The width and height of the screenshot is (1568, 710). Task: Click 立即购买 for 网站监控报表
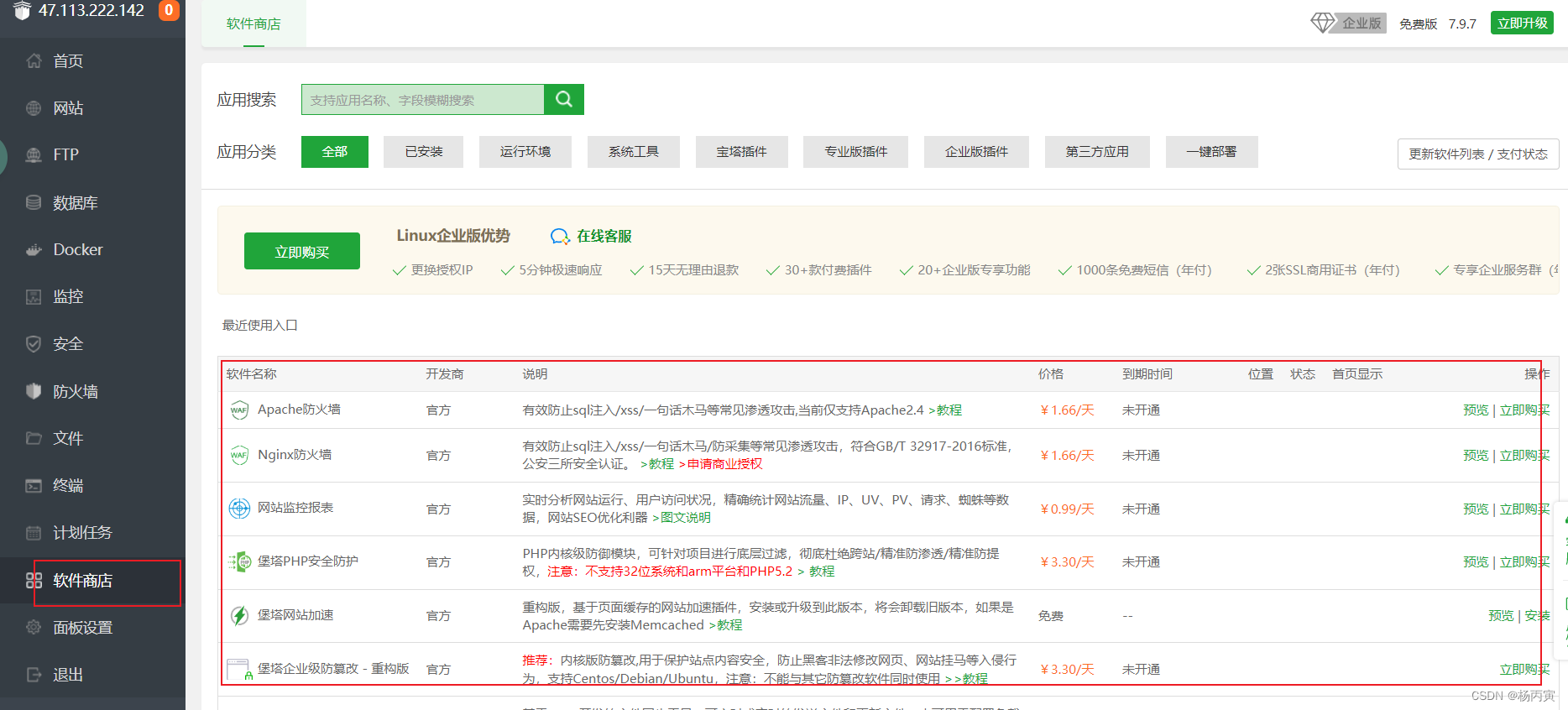[1525, 509]
